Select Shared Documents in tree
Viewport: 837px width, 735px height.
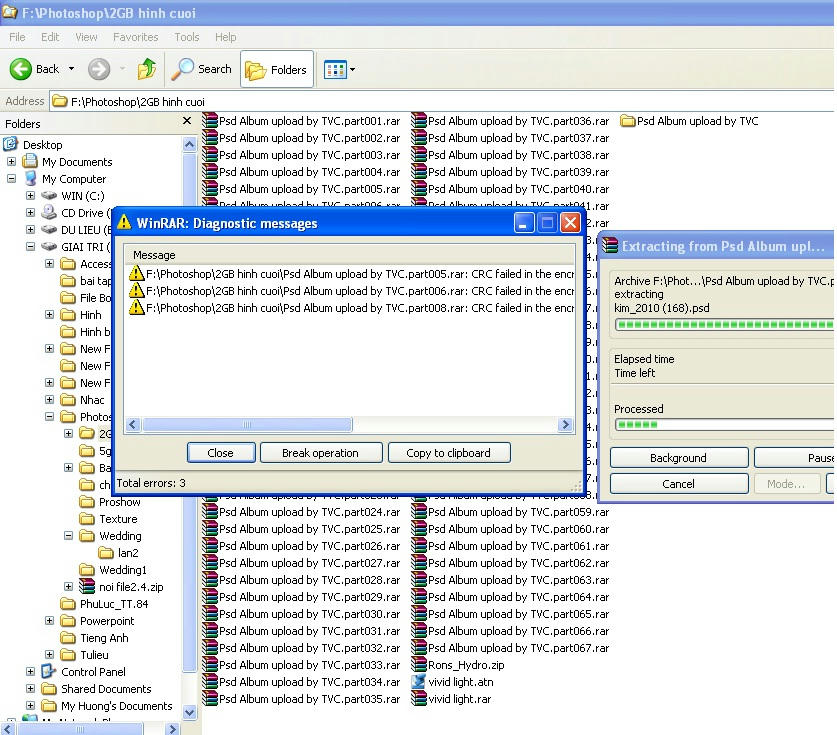97,689
